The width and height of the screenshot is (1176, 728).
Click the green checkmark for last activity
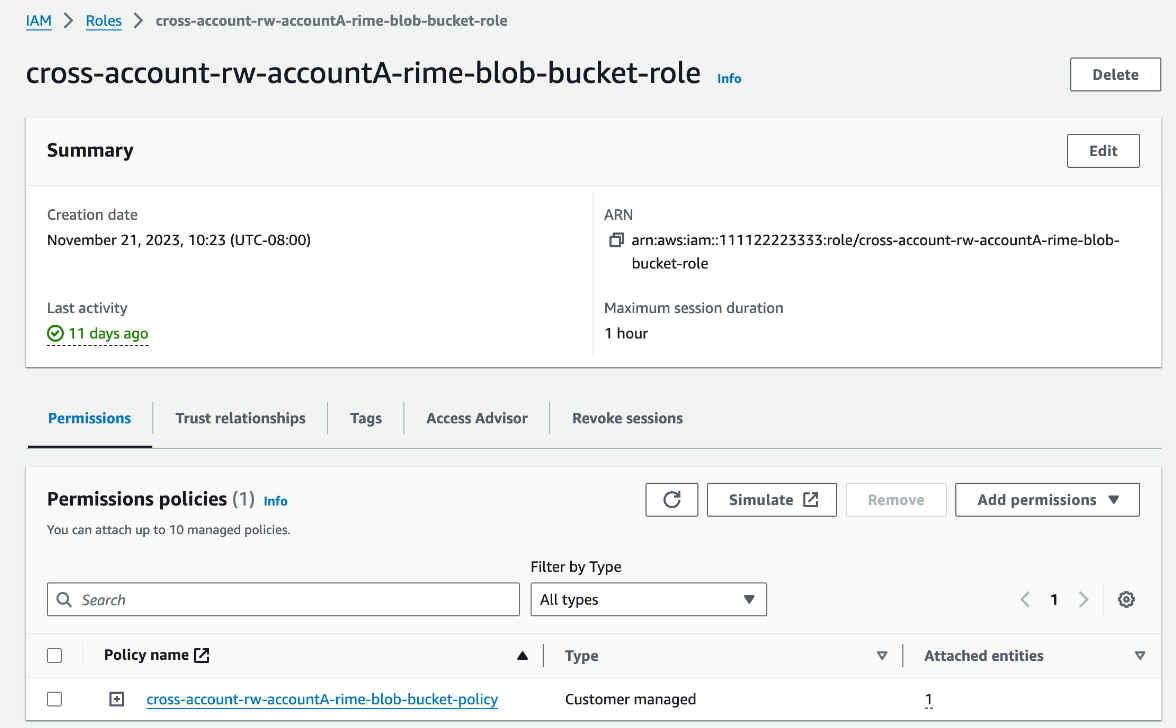[x=55, y=333]
